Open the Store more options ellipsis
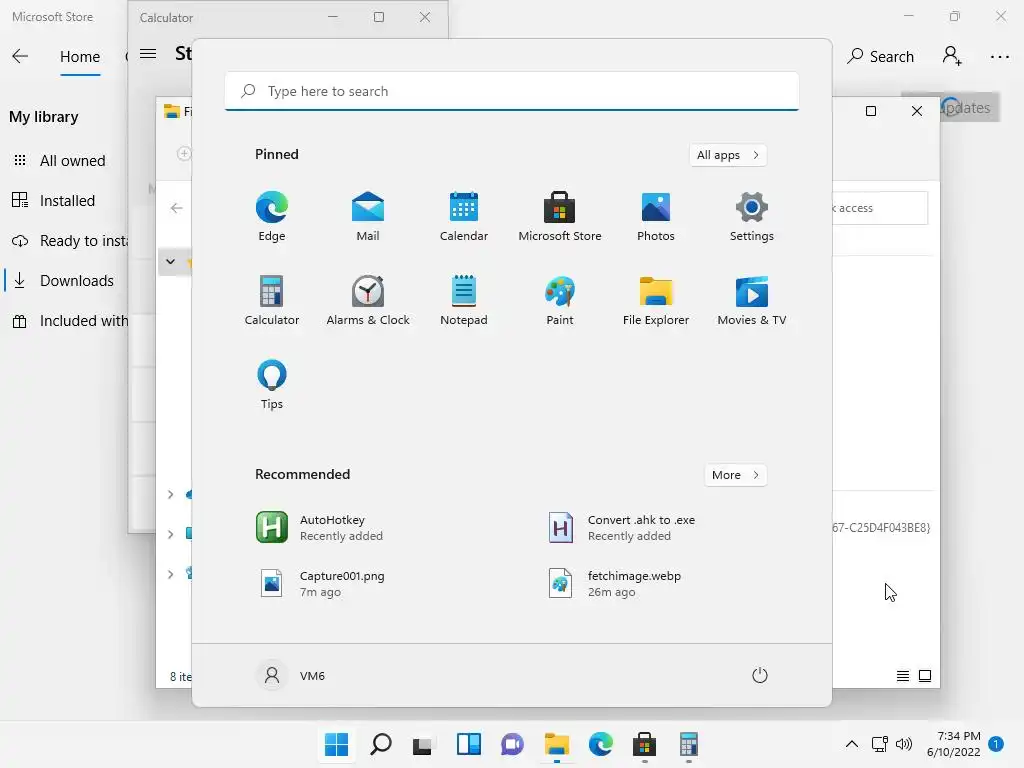1024x768 pixels. coord(1000,57)
